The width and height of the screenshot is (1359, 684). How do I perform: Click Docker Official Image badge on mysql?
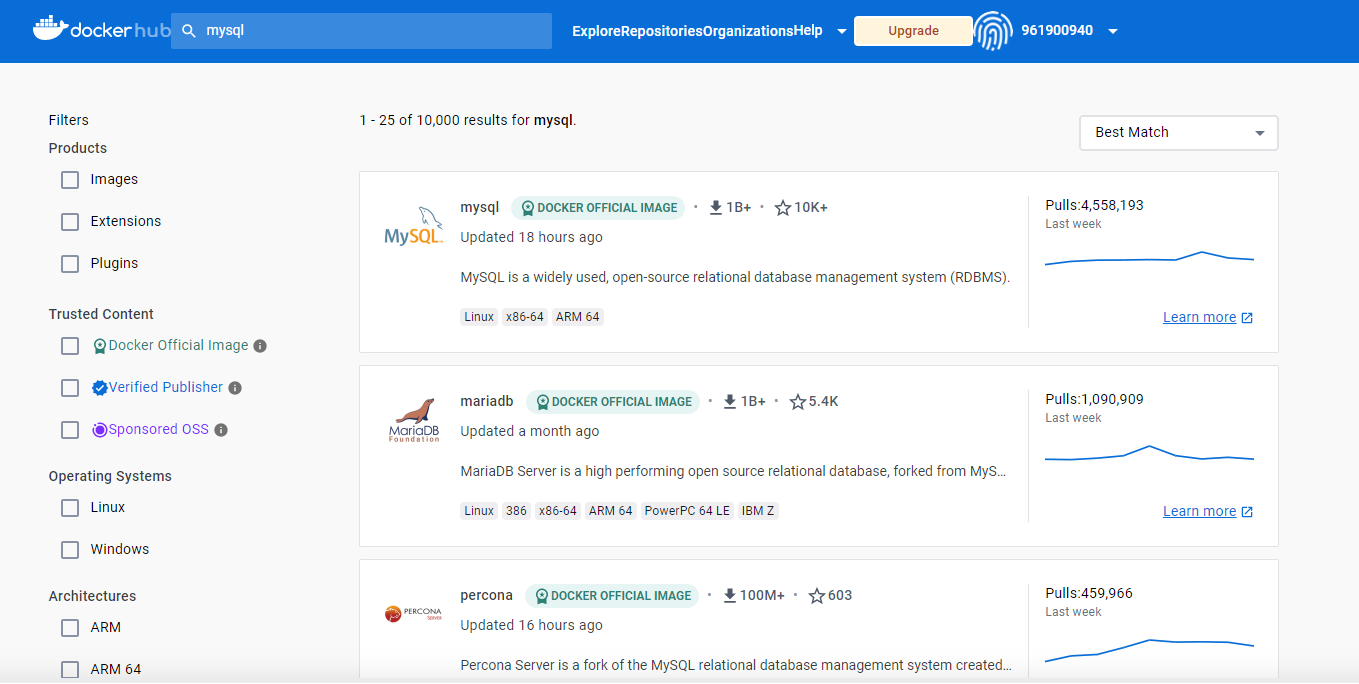598,208
